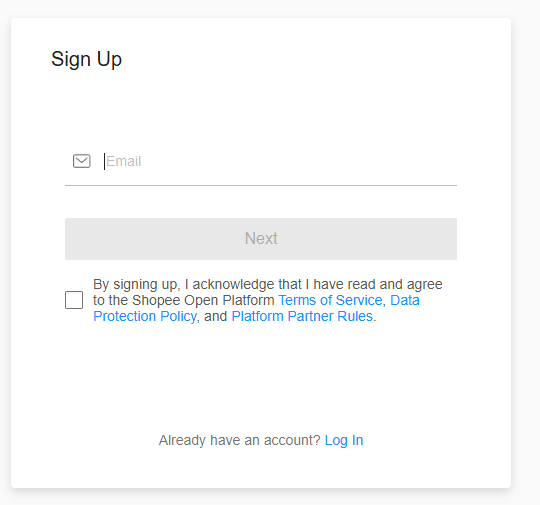Click the 'By signing up, I acknowledge' text

click(184, 285)
